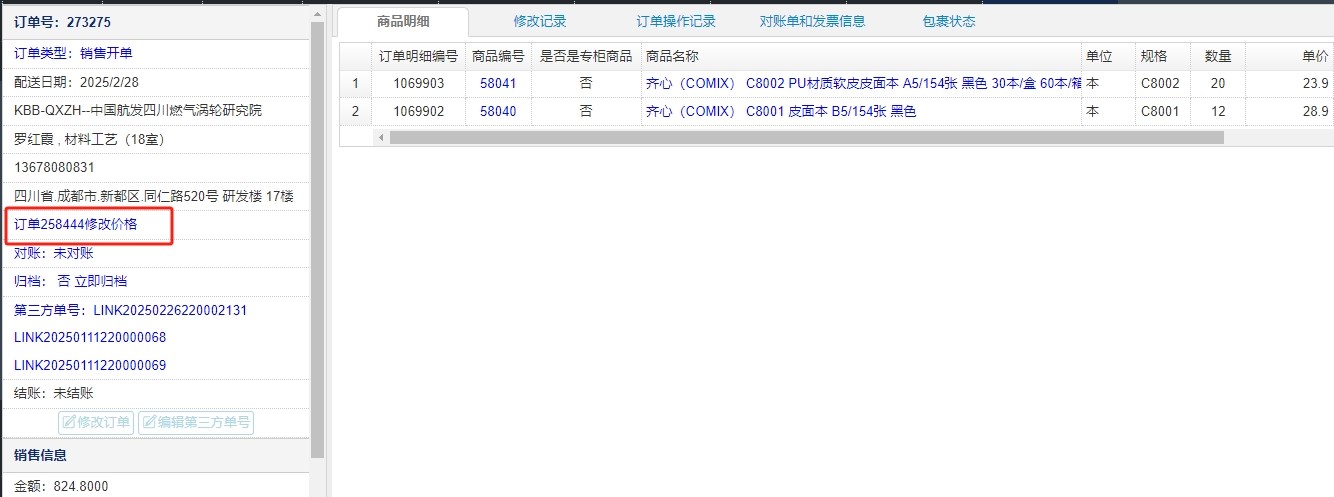Open the 商品明细 tab
1334x497 pixels.
[403, 21]
